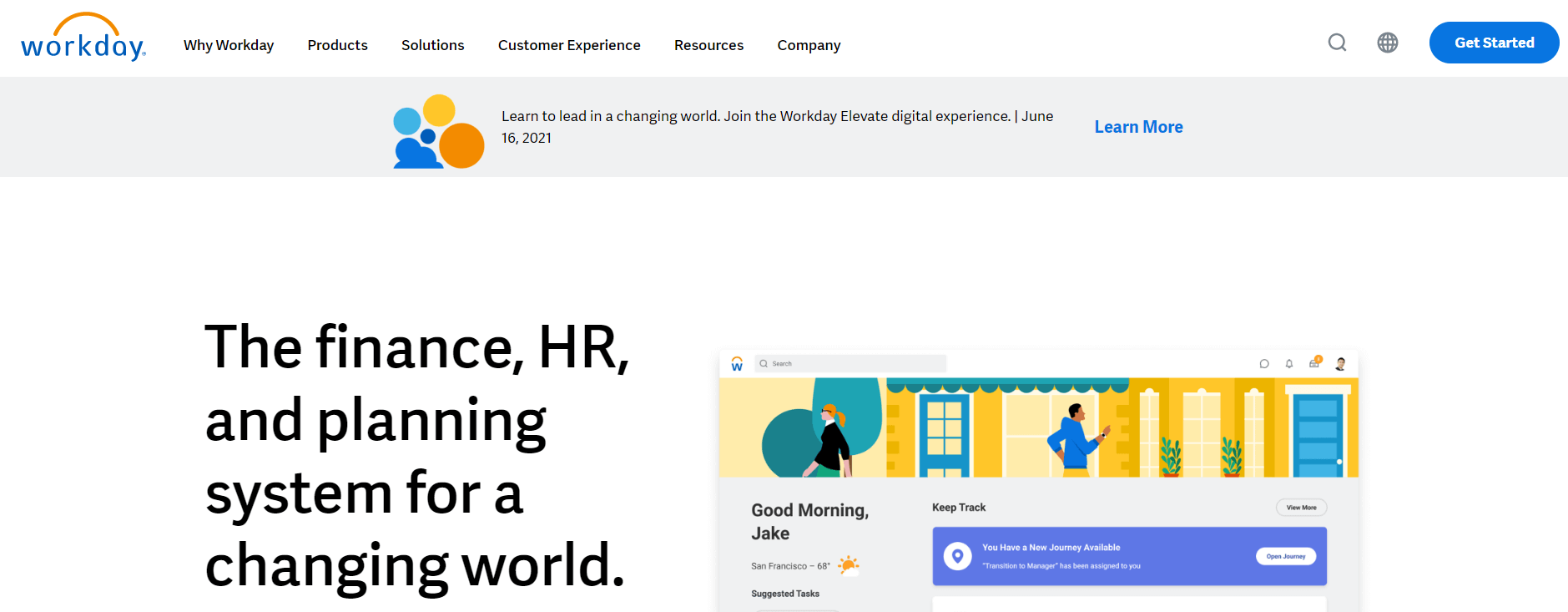1568x612 pixels.
Task: Click the Open Journey button
Action: (x=1286, y=556)
